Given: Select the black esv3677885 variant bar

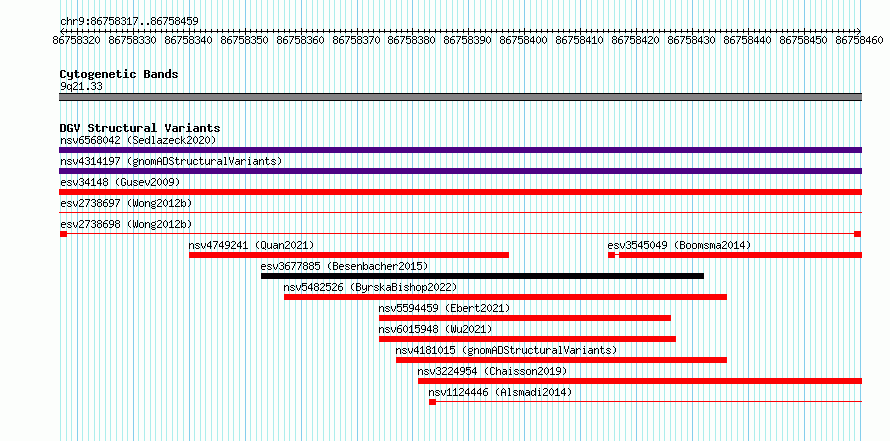Looking at the screenshot, I should click(482, 276).
